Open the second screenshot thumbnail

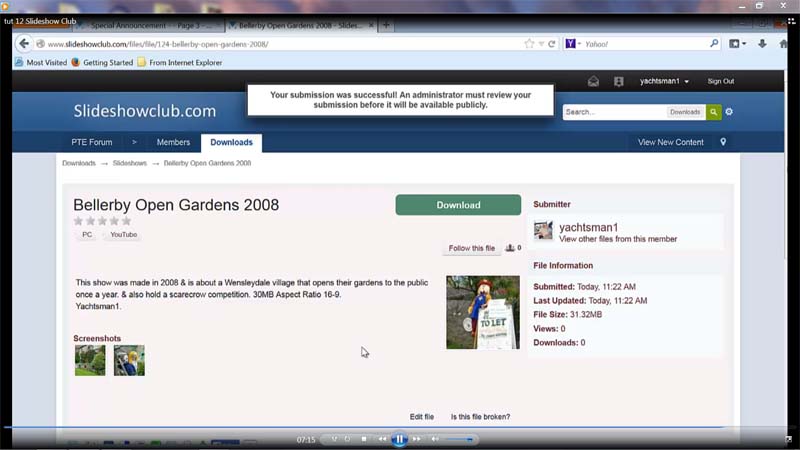pos(129,360)
